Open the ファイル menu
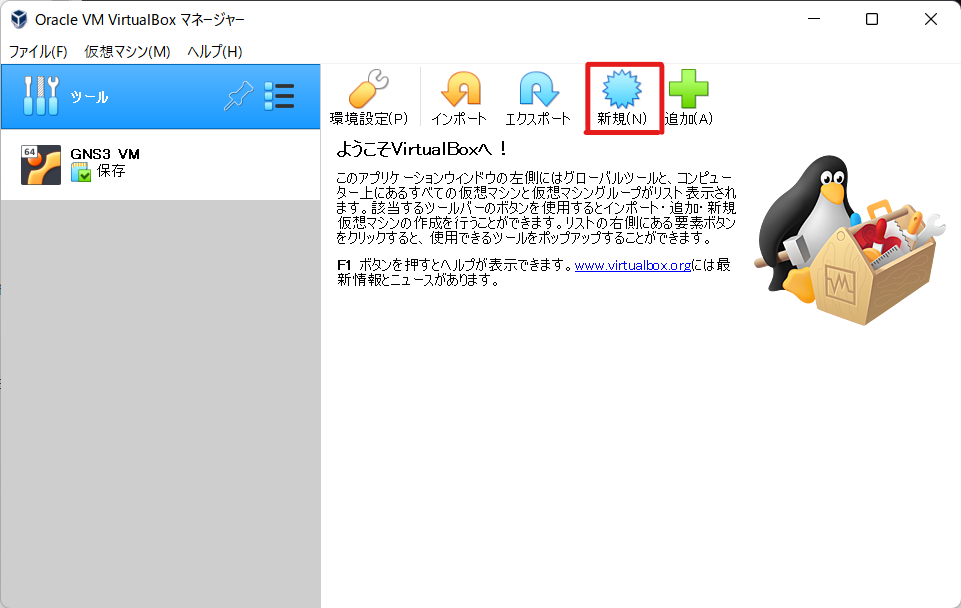Screen dimensions: 961x608 36,51
